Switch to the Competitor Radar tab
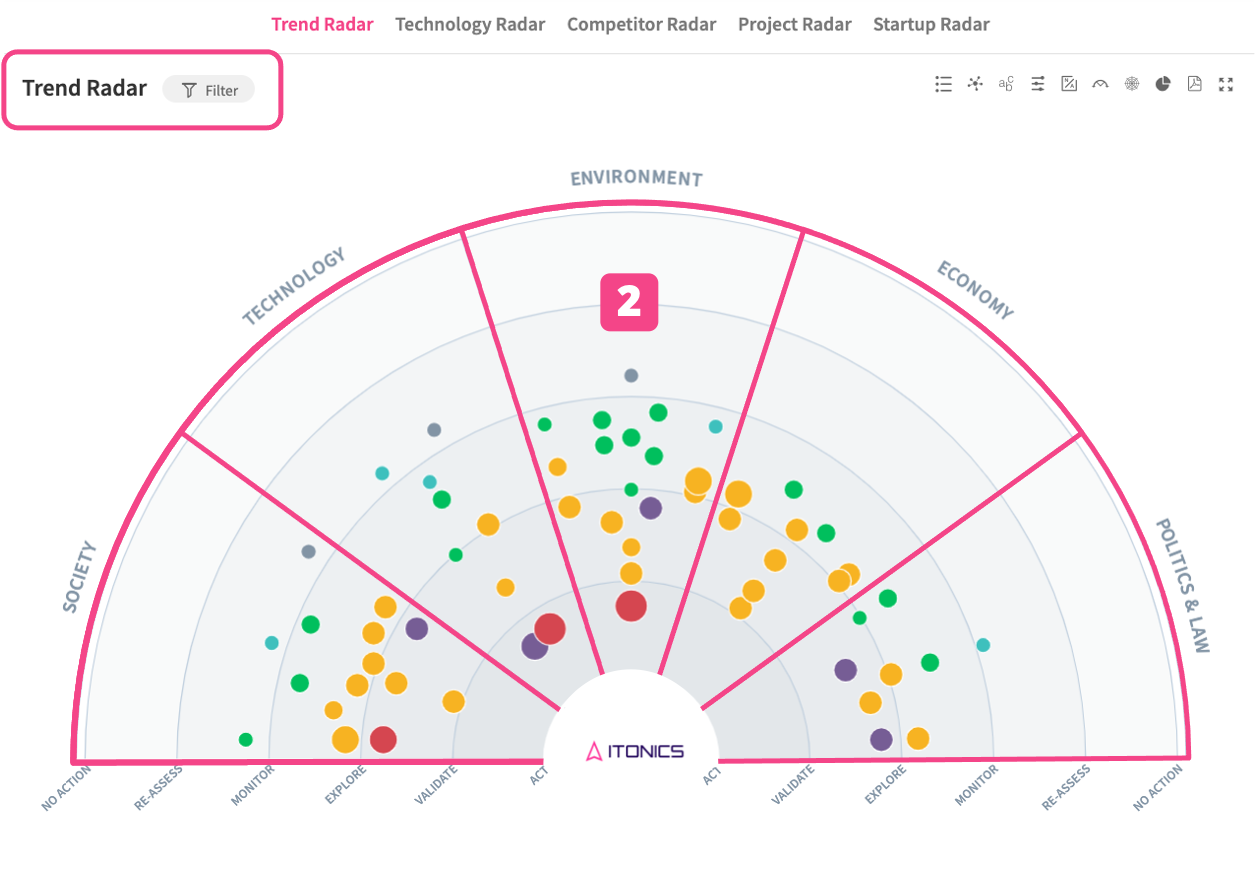Screen dimensions: 1256x870 coord(641,25)
